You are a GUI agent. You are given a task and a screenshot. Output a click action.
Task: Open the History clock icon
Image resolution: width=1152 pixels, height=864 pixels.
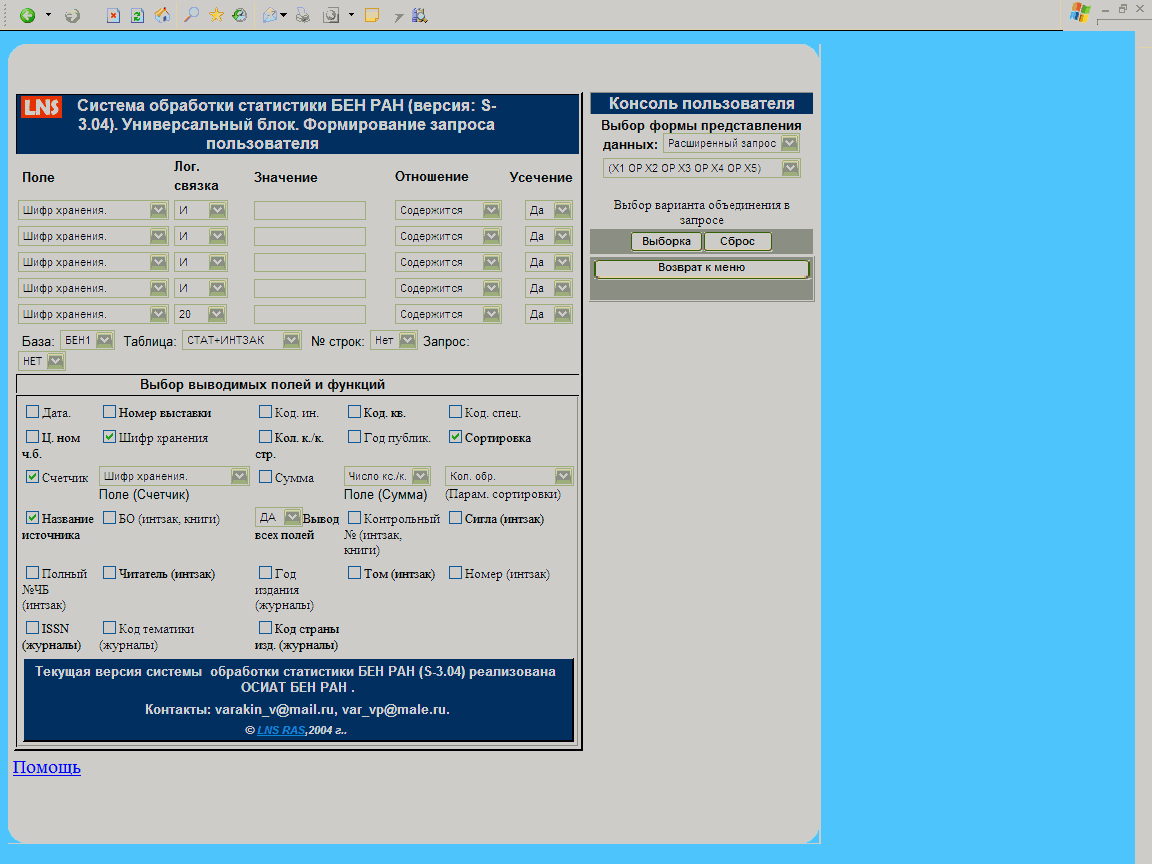240,15
